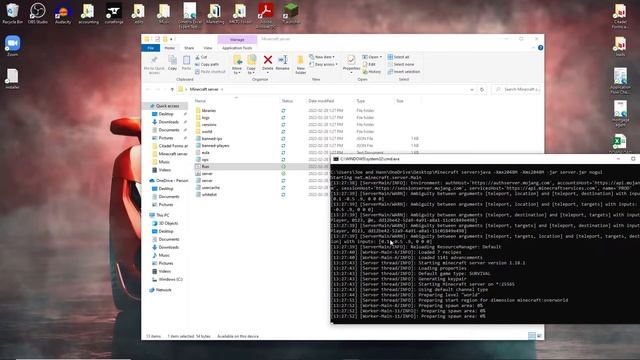Open the Open dropdown in ribbon

pos(372,57)
